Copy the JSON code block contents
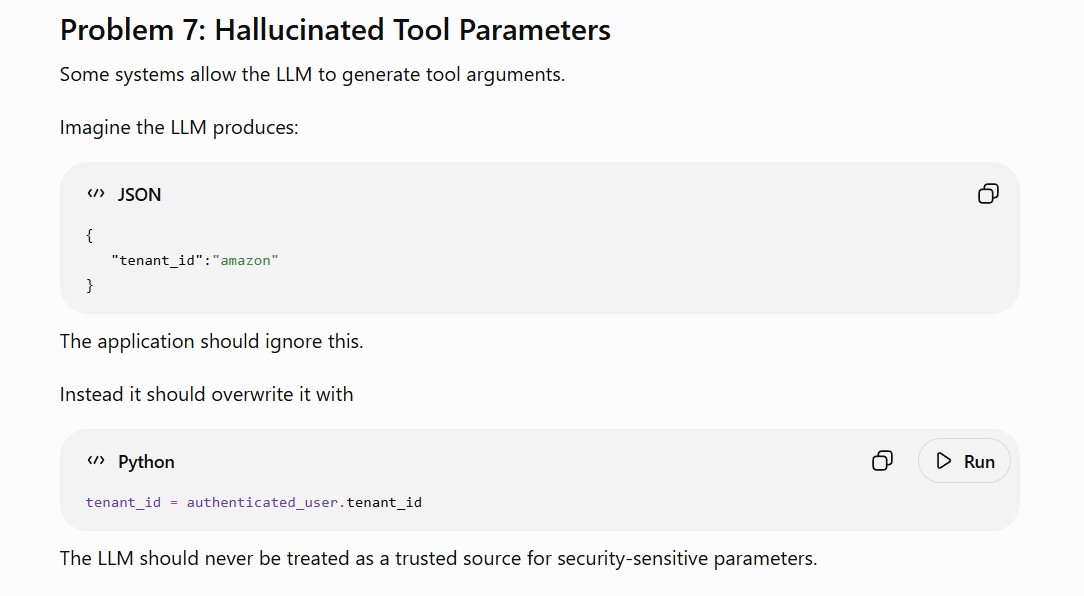 point(988,194)
